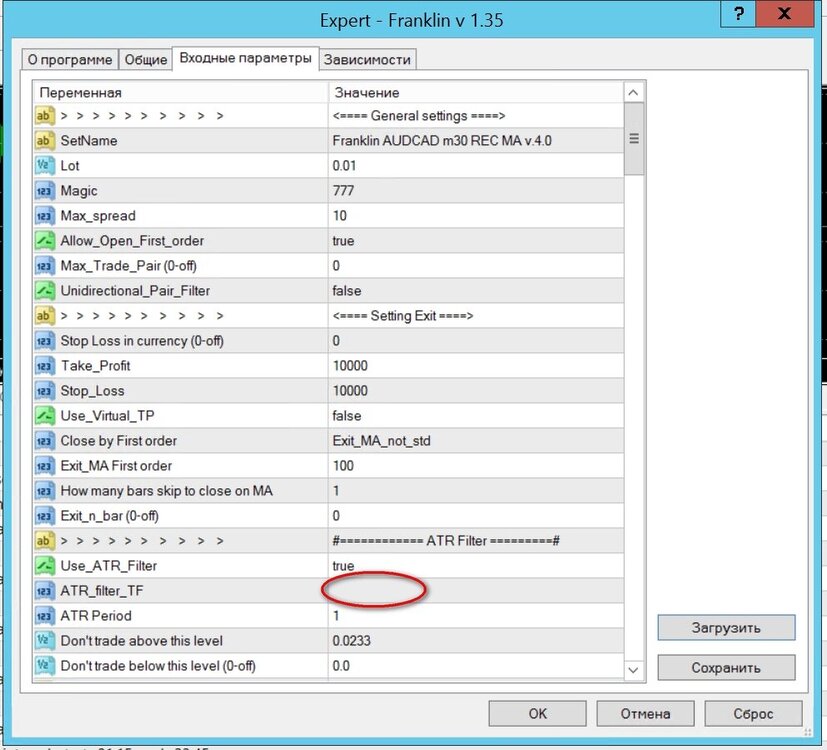This screenshot has width=827, height=750.
Task: Edit the Exit_MA First order value 100
Action: [x=475, y=466]
